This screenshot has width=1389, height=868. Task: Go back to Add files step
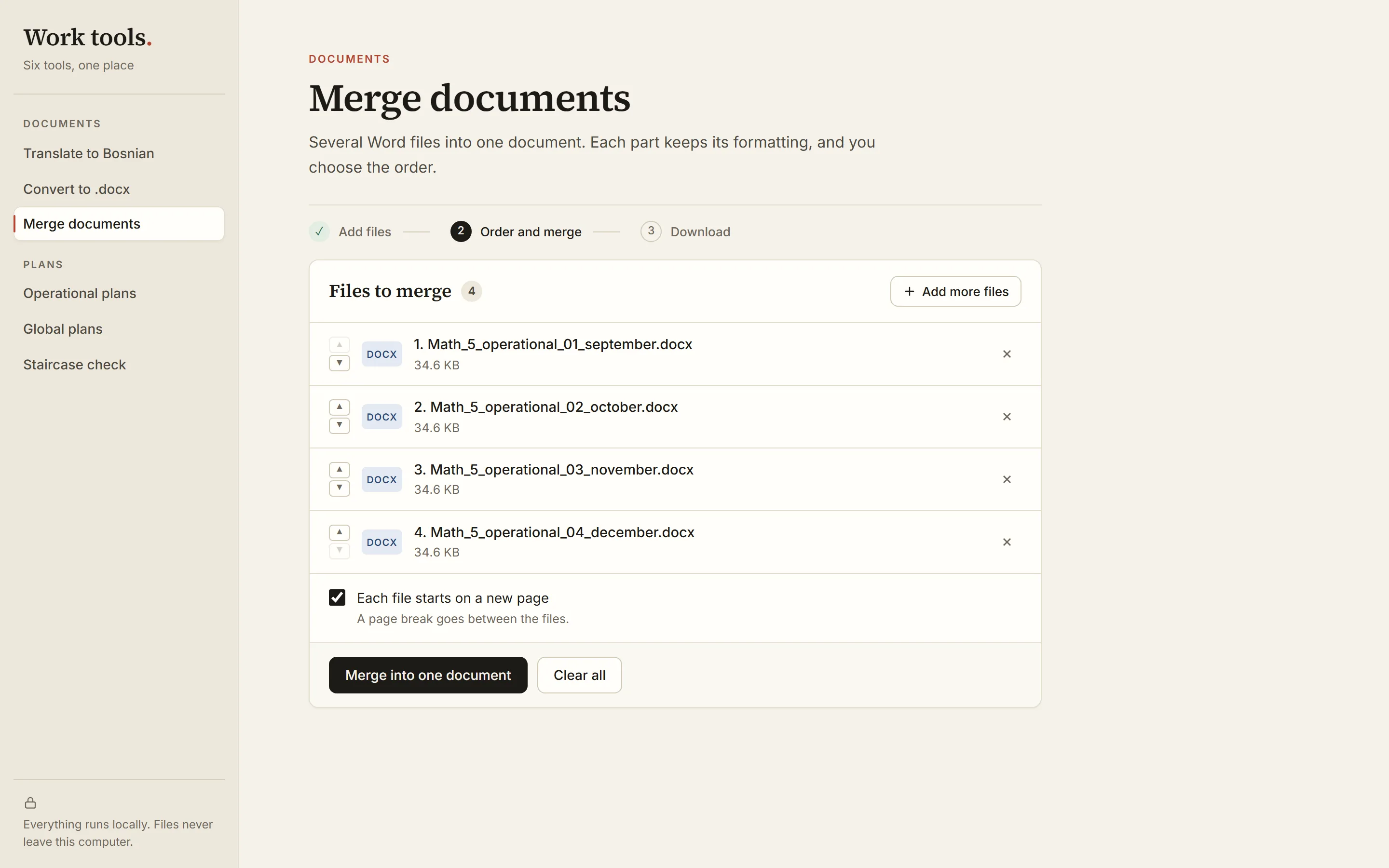click(x=350, y=231)
